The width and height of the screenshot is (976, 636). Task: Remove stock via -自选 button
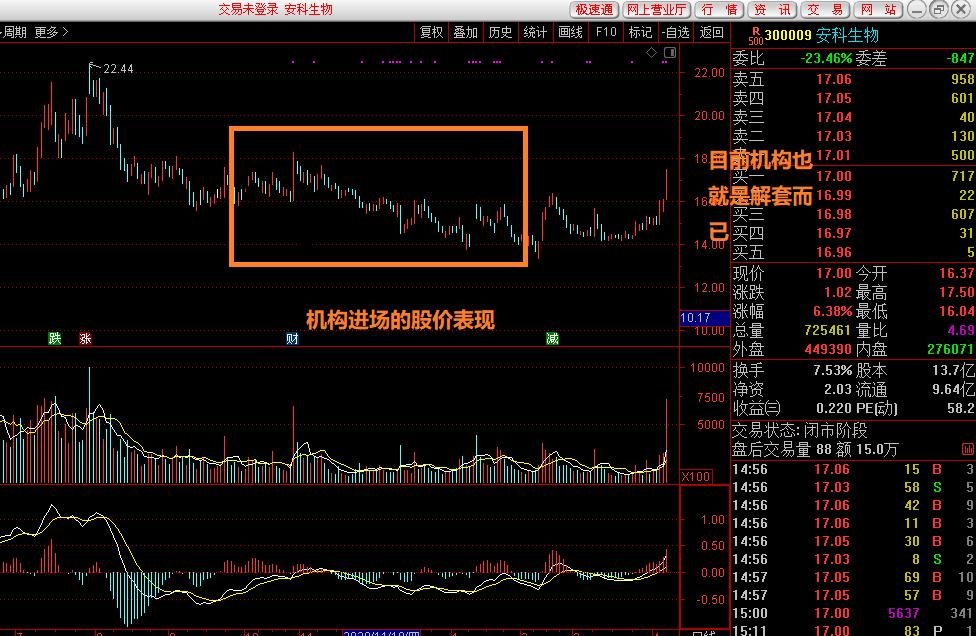coord(676,32)
